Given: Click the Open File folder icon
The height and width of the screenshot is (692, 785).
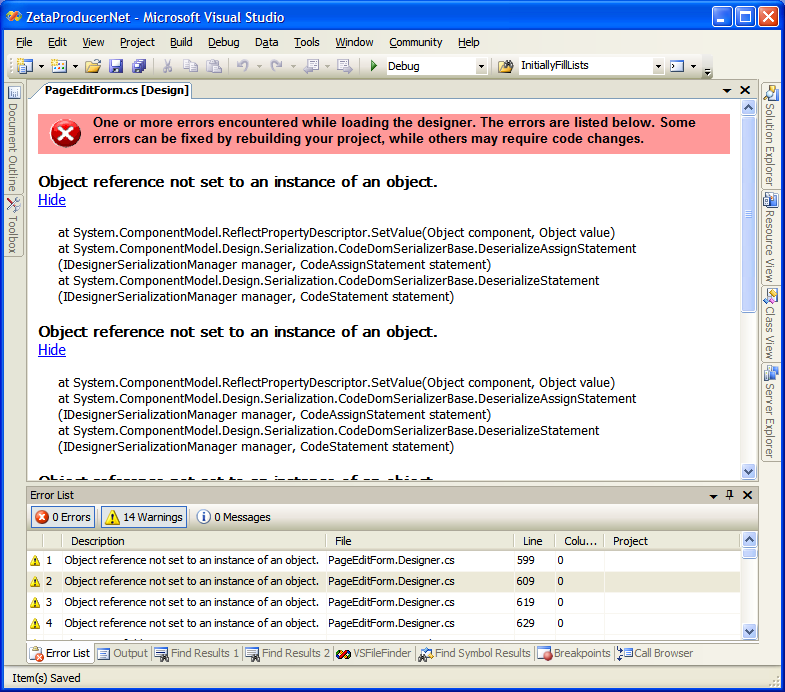Looking at the screenshot, I should click(93, 66).
